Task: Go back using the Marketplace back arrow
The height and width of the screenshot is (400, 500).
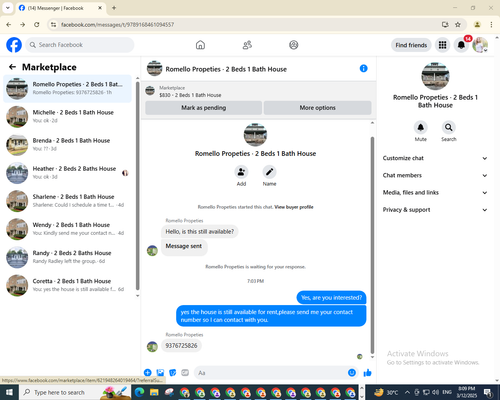Action: (x=12, y=67)
